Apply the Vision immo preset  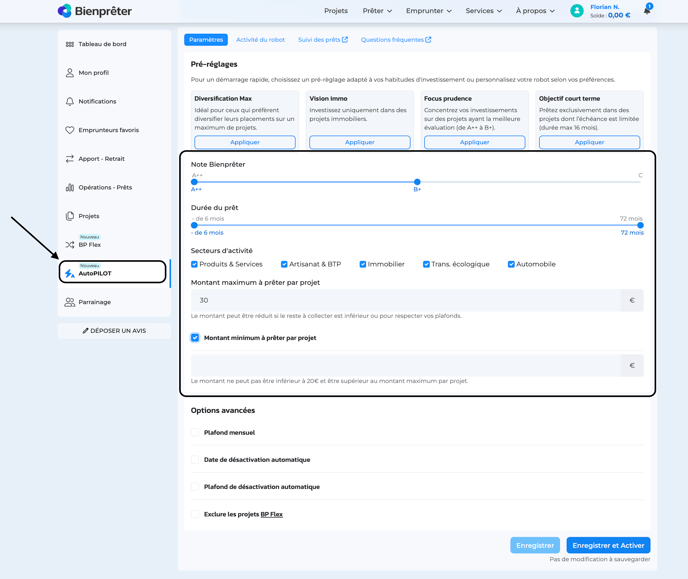click(360, 142)
